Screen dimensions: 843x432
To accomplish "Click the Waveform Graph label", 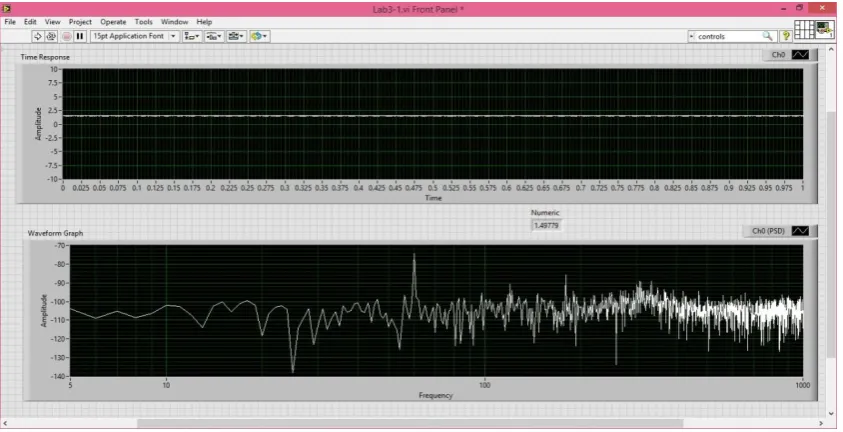I will pos(55,233).
